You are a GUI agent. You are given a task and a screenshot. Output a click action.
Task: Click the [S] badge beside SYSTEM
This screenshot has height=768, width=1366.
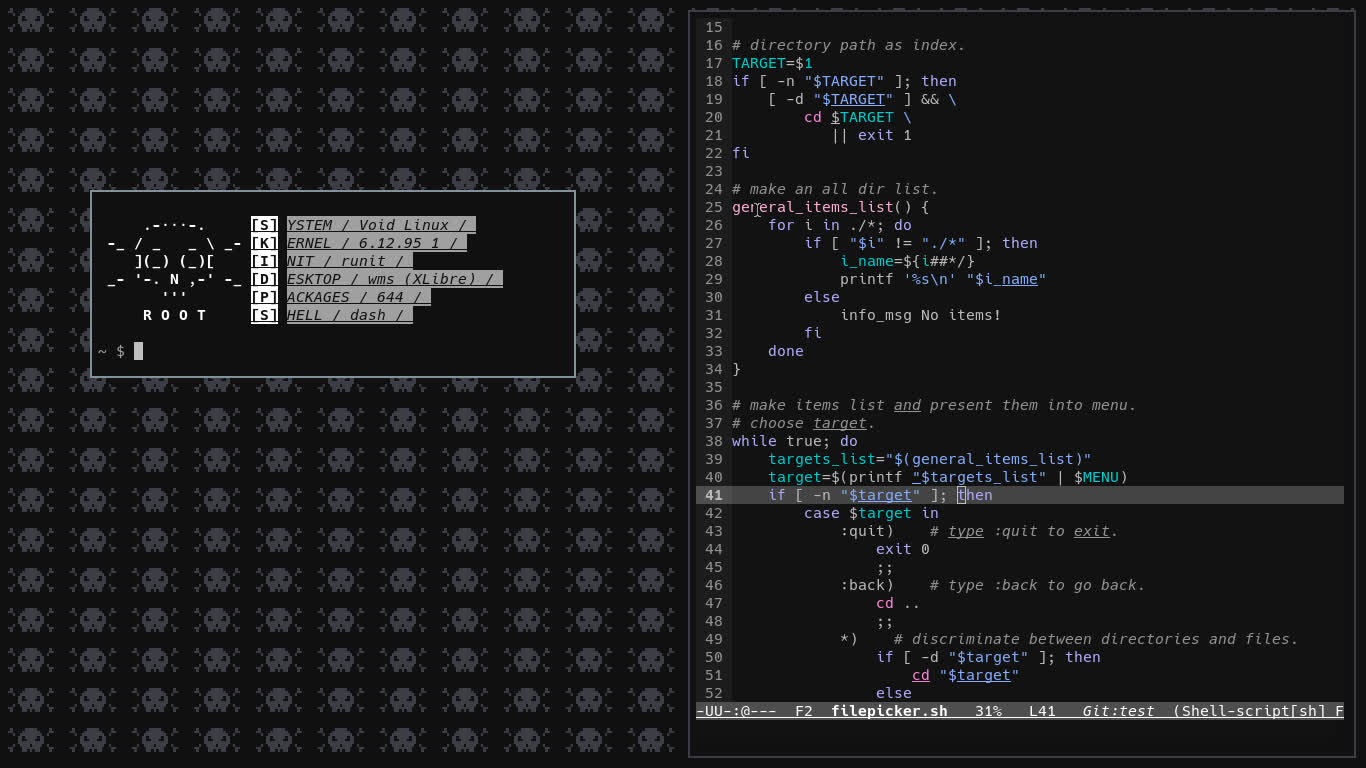coord(264,225)
